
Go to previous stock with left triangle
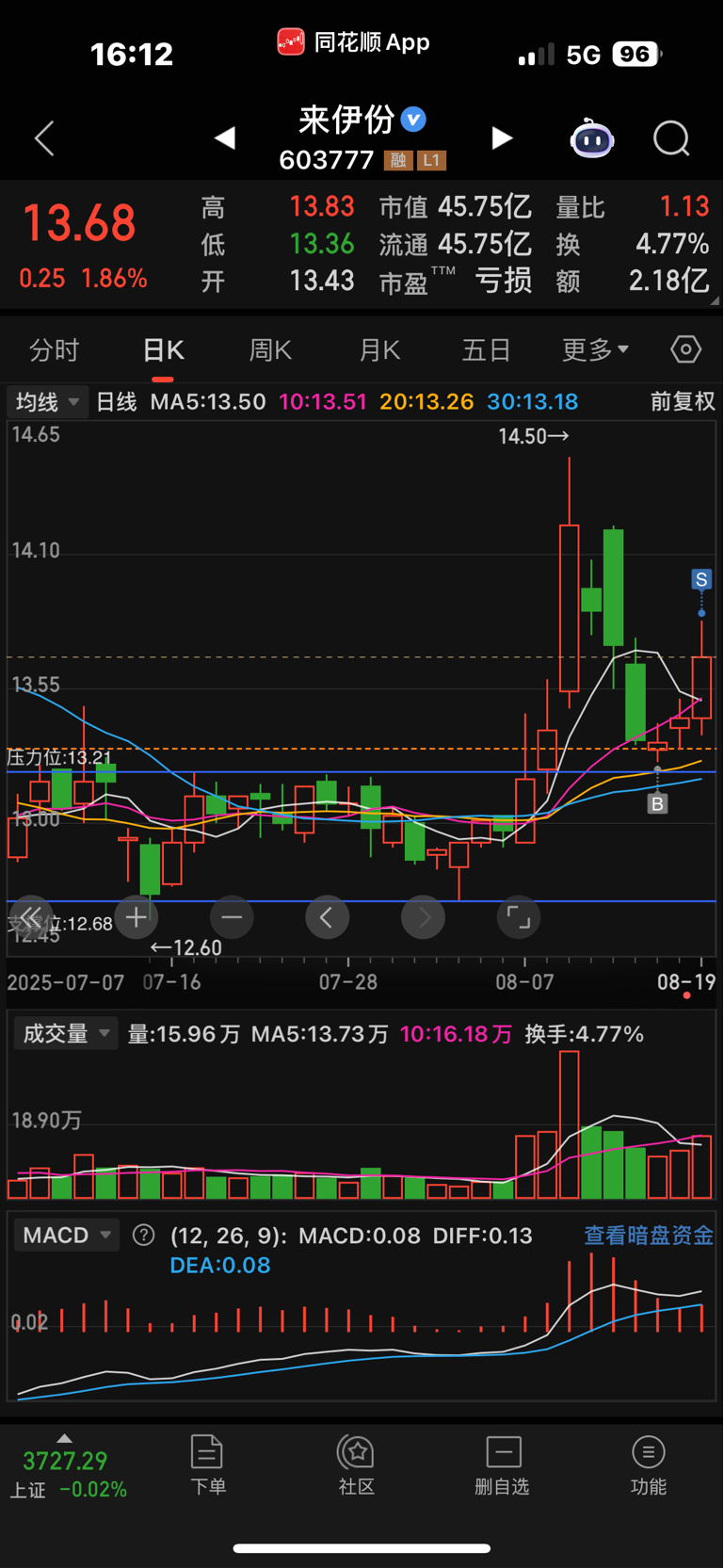[x=224, y=138]
